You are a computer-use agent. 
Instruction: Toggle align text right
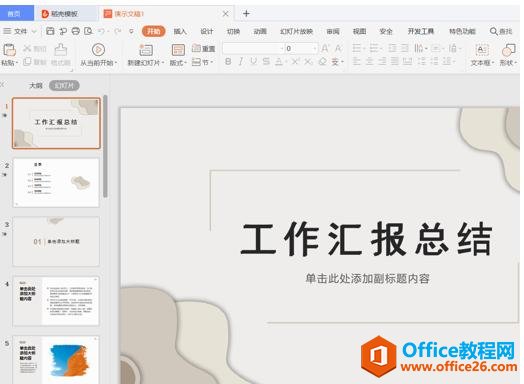click(x=382, y=61)
